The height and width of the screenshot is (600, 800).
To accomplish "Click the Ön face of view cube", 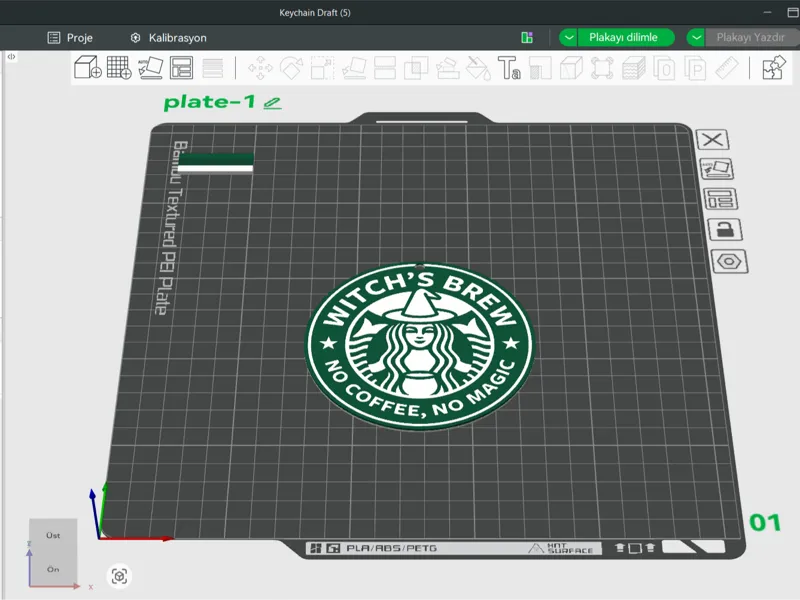I will tap(53, 569).
